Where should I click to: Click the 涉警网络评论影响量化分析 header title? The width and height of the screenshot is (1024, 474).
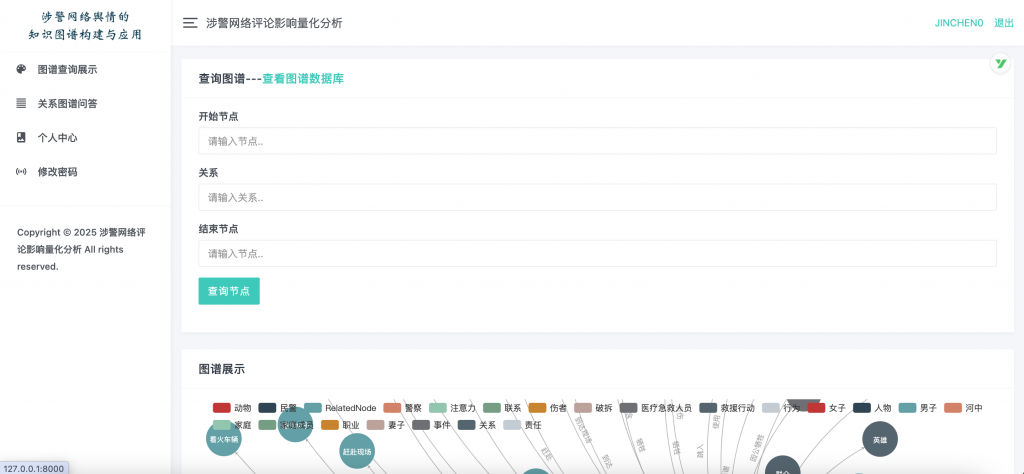274,23
